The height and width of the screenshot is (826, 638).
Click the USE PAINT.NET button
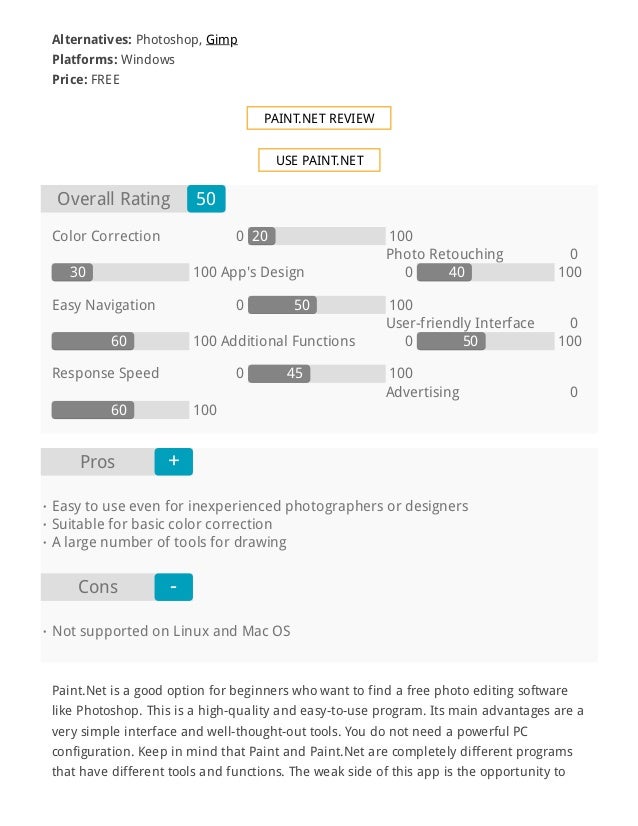tap(319, 160)
